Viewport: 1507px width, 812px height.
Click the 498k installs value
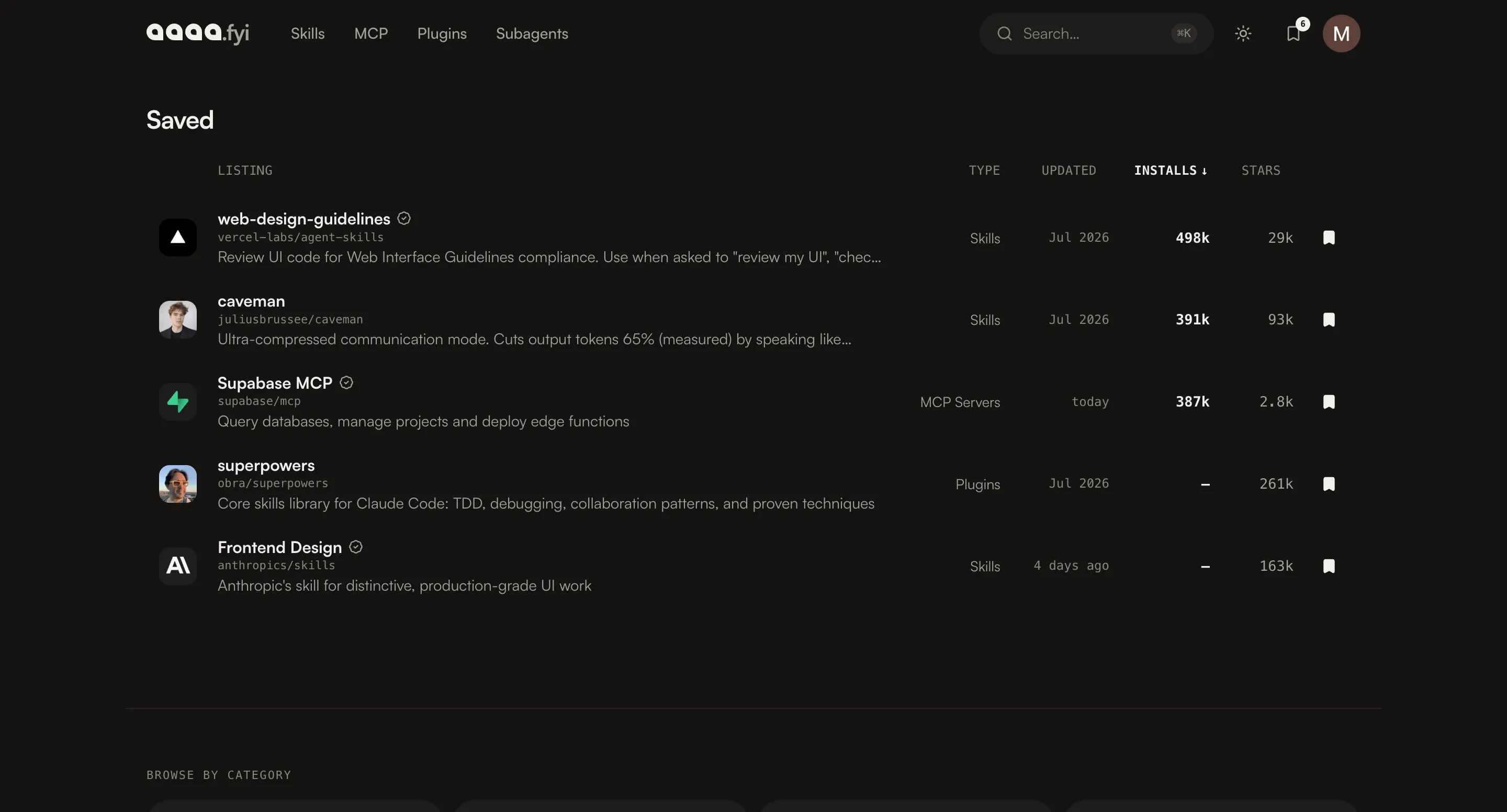(1193, 238)
